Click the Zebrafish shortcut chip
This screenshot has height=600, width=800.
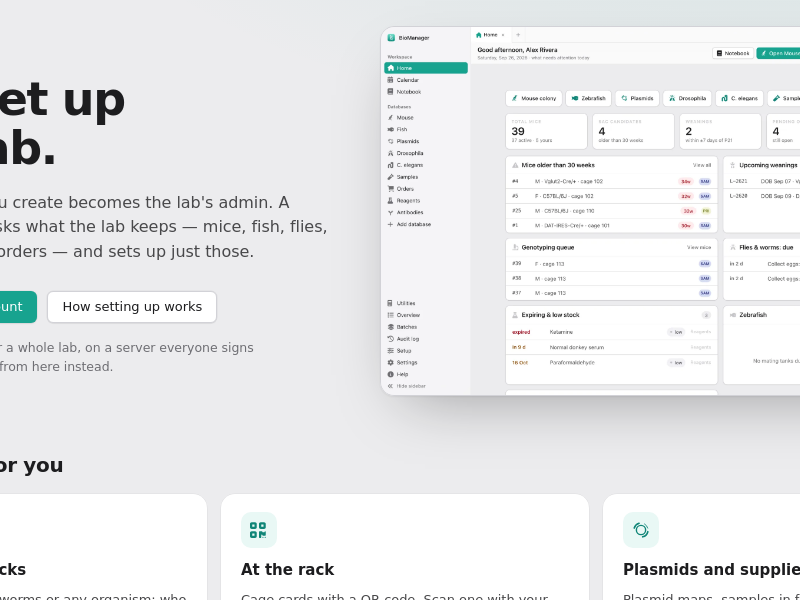tap(589, 98)
